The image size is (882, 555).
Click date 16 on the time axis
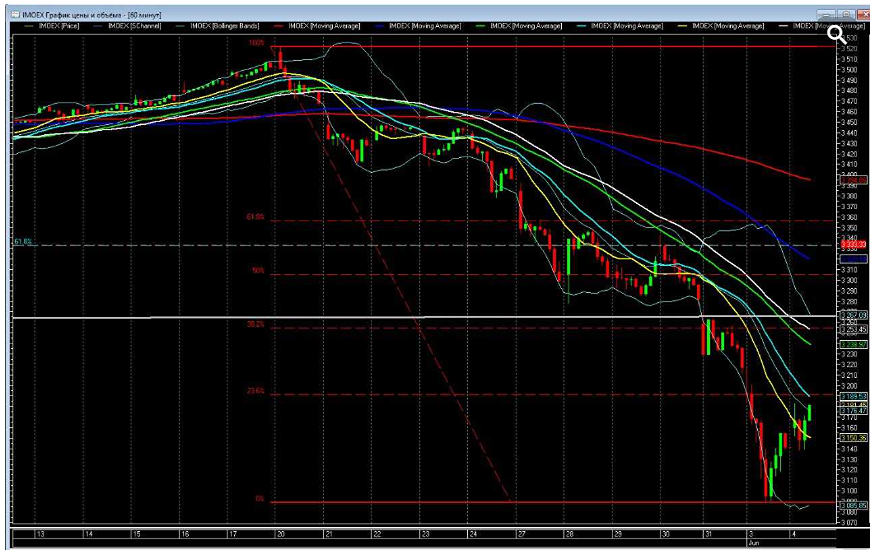[185, 534]
